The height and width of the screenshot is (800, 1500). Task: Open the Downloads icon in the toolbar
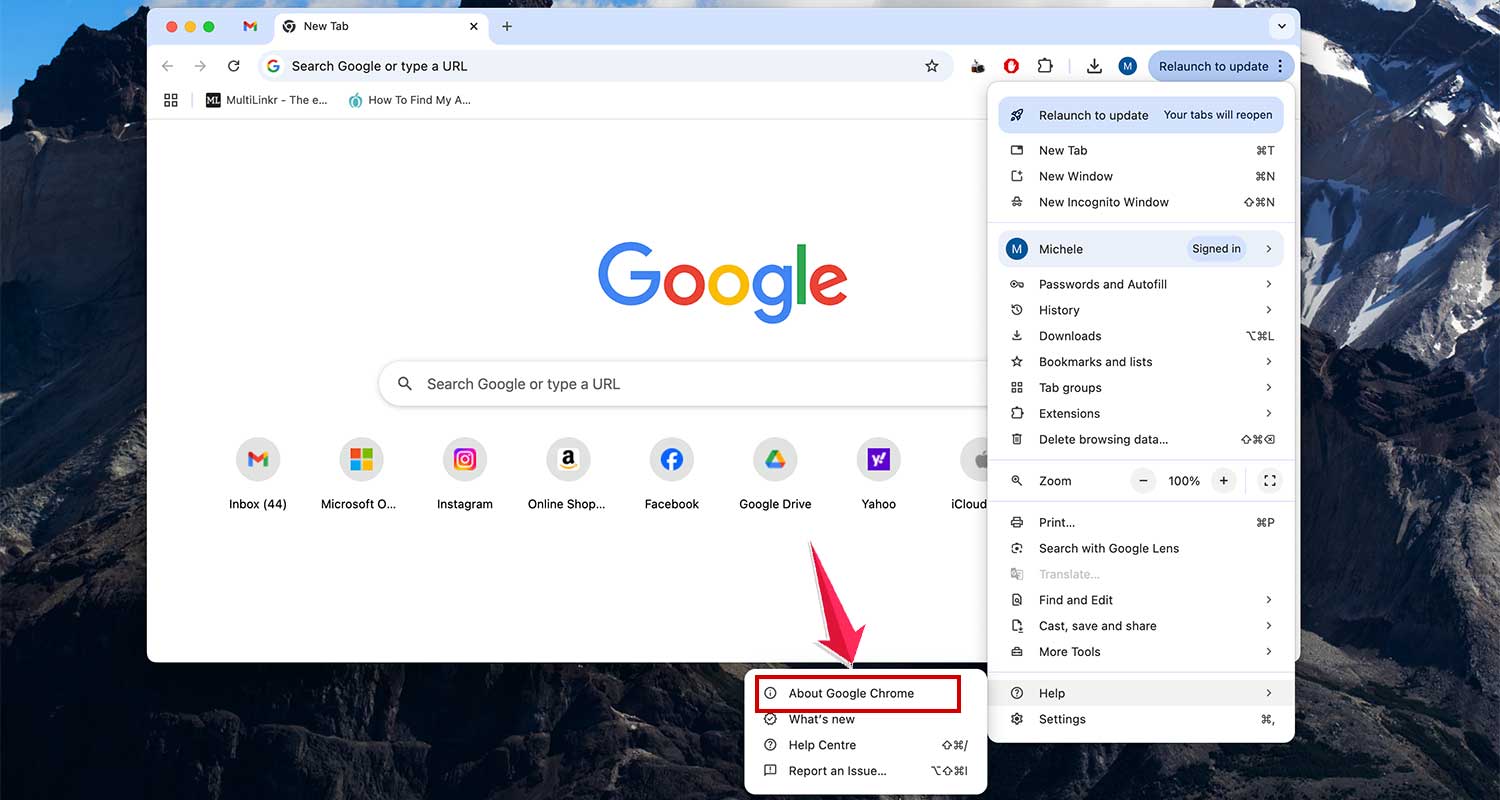coord(1094,66)
